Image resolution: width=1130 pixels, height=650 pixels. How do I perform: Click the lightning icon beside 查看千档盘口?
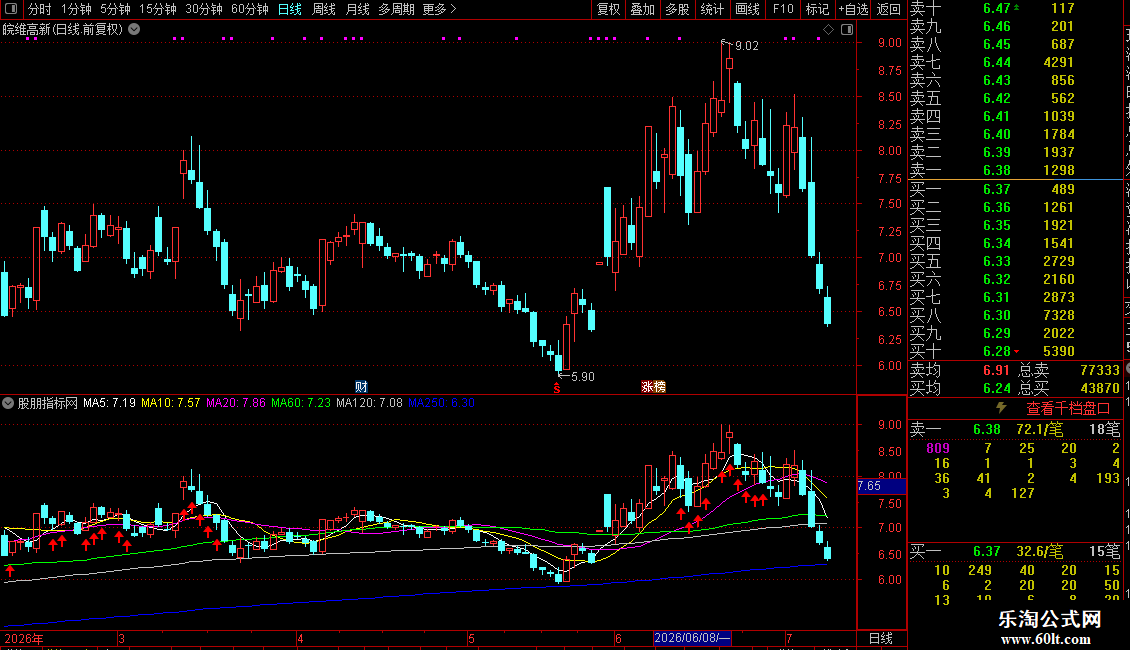pos(1001,408)
